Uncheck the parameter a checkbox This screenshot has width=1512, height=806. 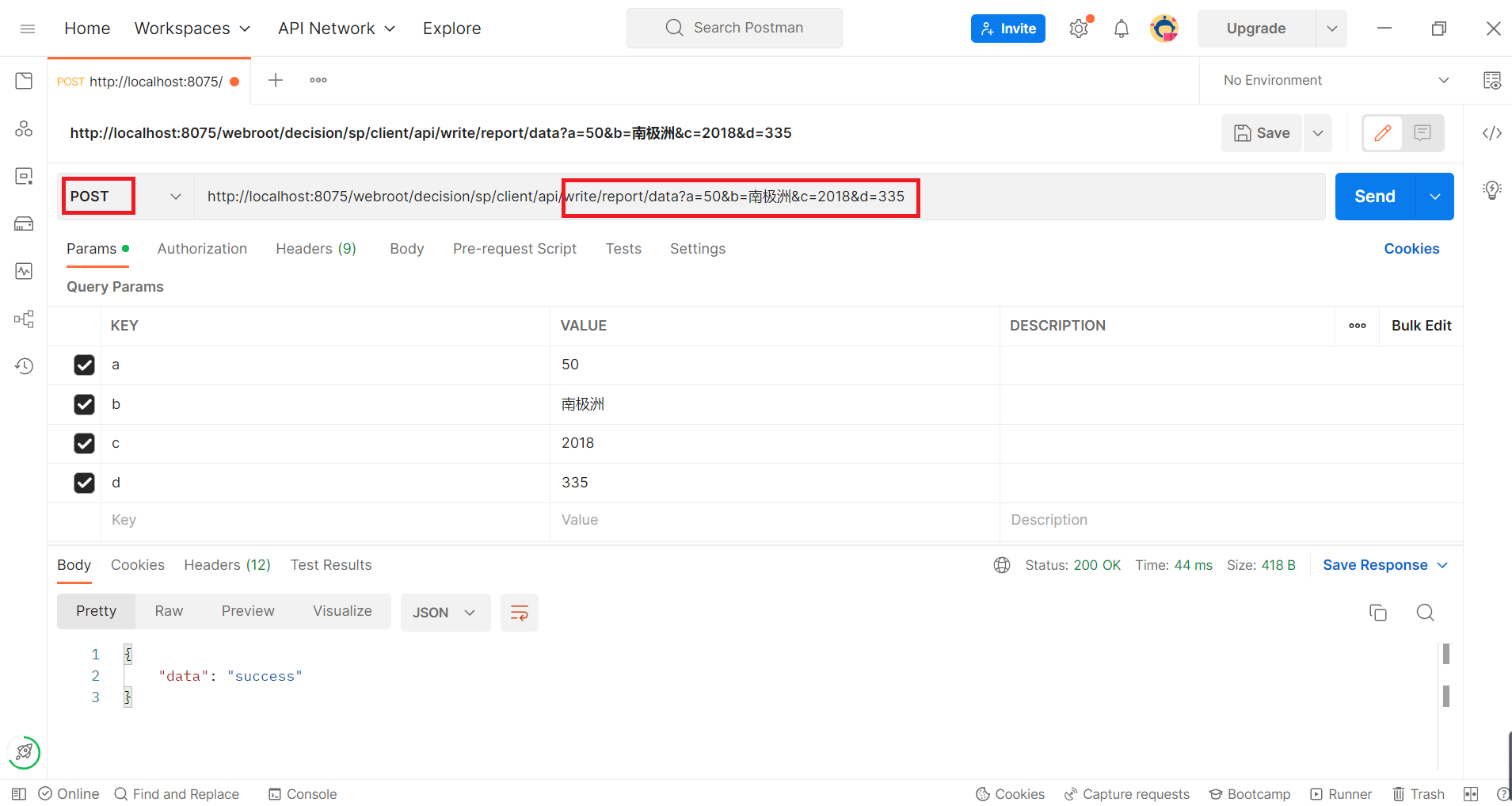click(84, 365)
